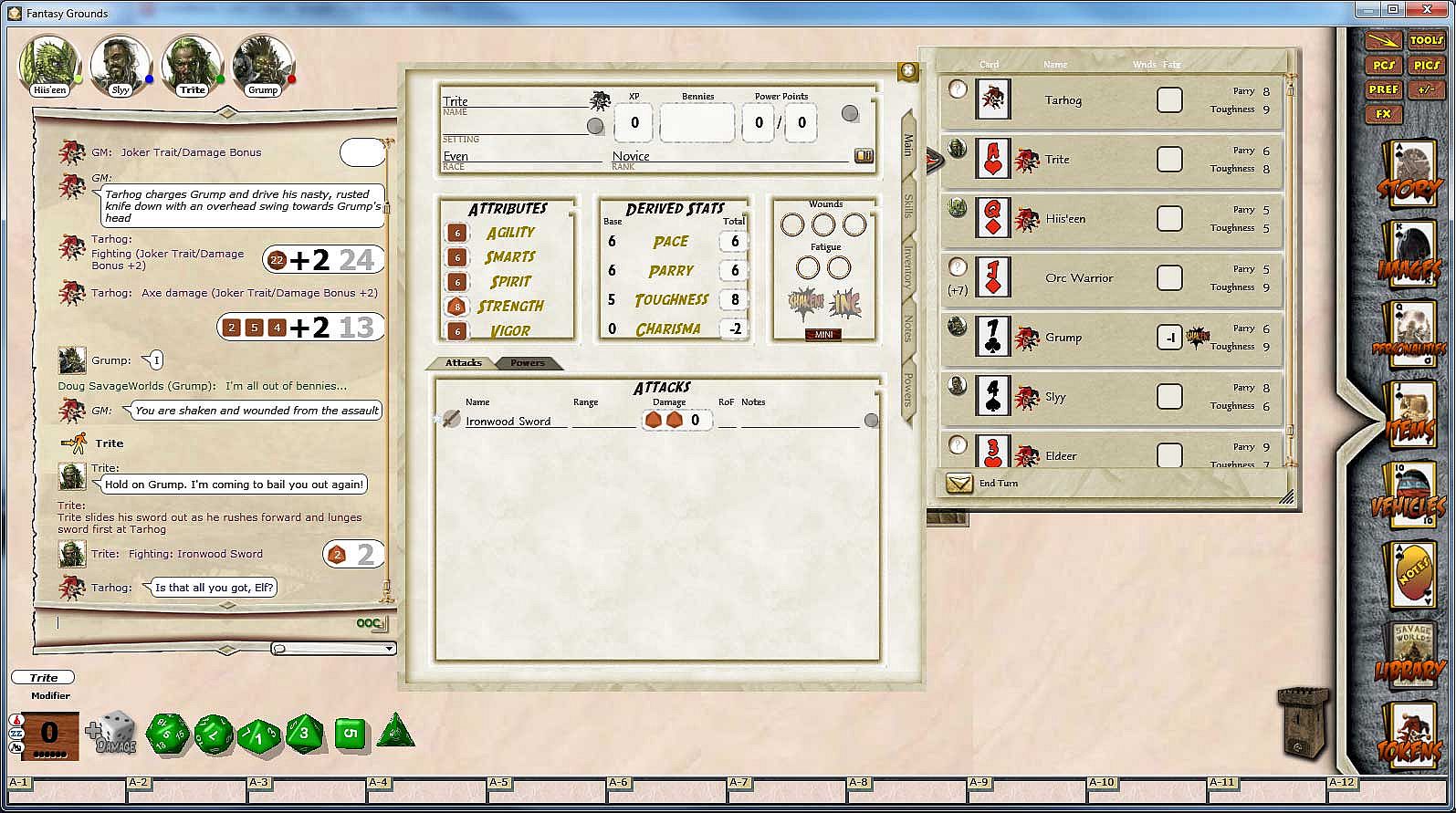Toggle the first Wounds circle
The image size is (1456, 813).
click(792, 224)
